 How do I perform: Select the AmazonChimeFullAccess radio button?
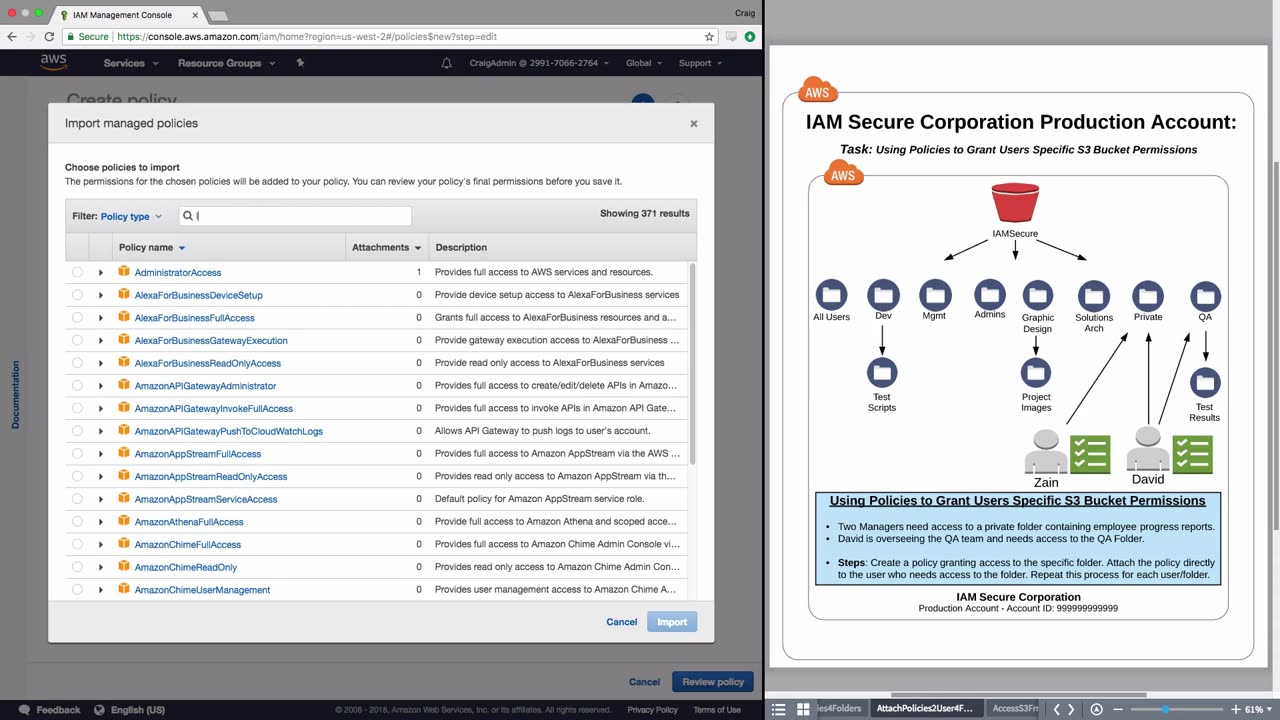pos(77,545)
